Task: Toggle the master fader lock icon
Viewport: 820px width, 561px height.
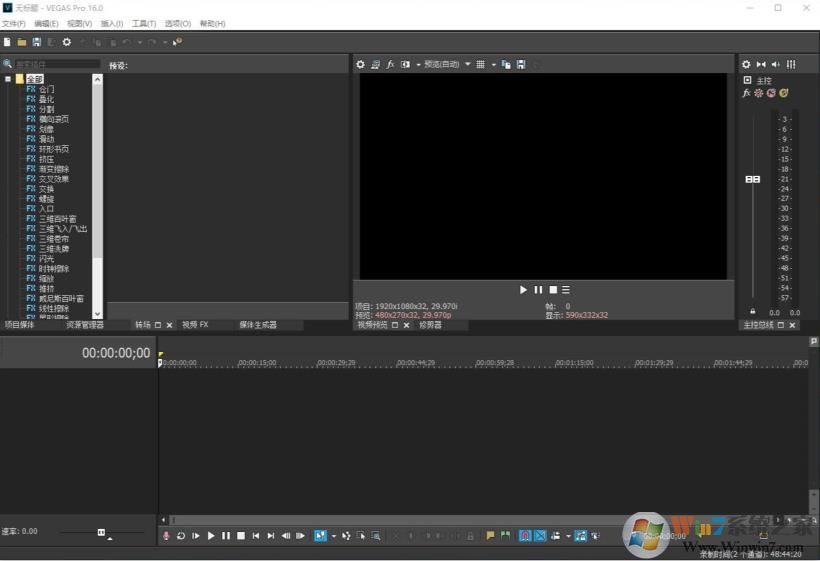Action: coord(752,312)
